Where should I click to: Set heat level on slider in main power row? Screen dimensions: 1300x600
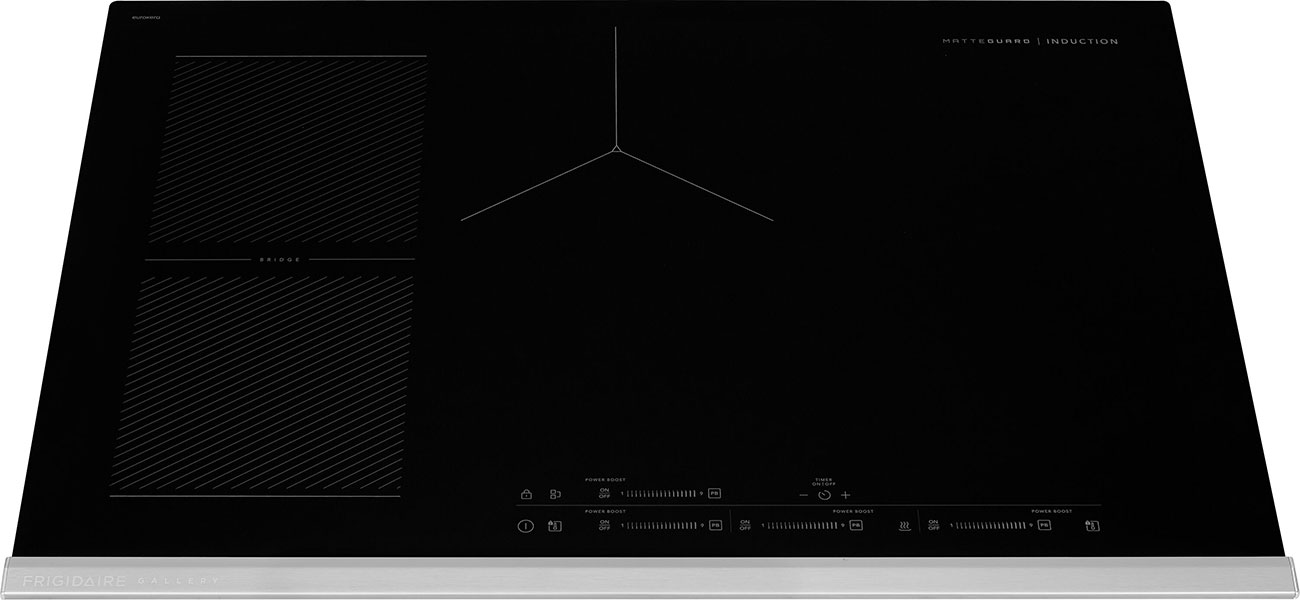(661, 525)
